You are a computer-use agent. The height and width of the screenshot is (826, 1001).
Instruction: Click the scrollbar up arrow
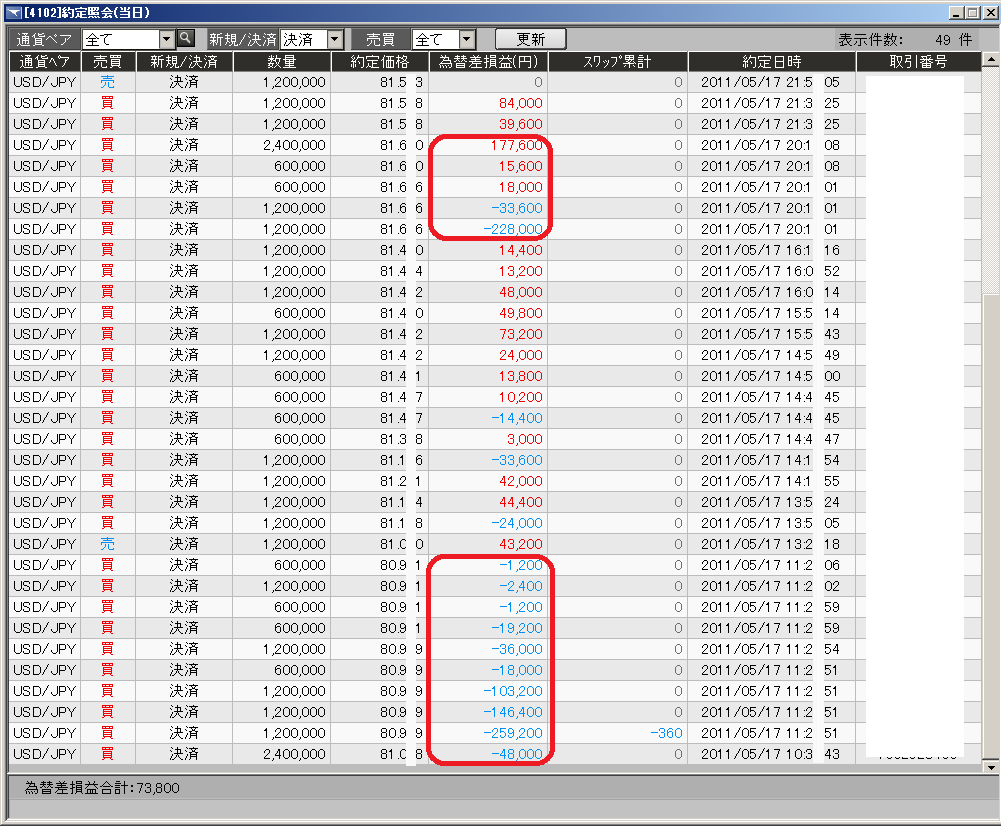tap(991, 61)
